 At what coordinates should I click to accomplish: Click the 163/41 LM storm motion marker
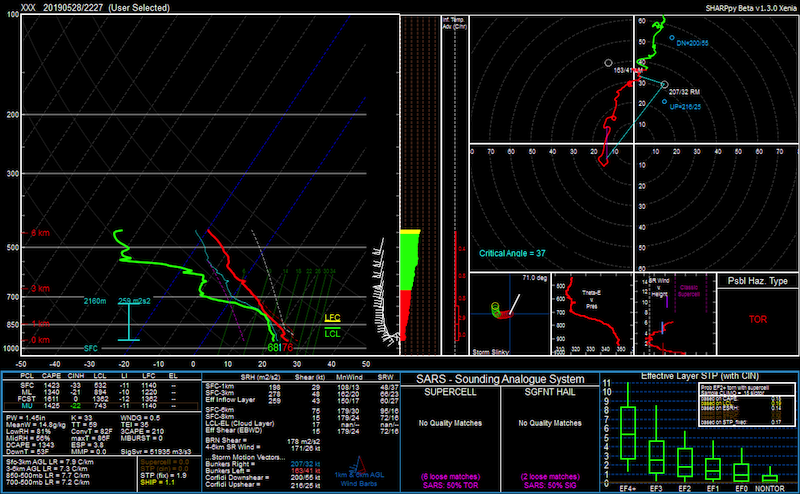tap(608, 63)
